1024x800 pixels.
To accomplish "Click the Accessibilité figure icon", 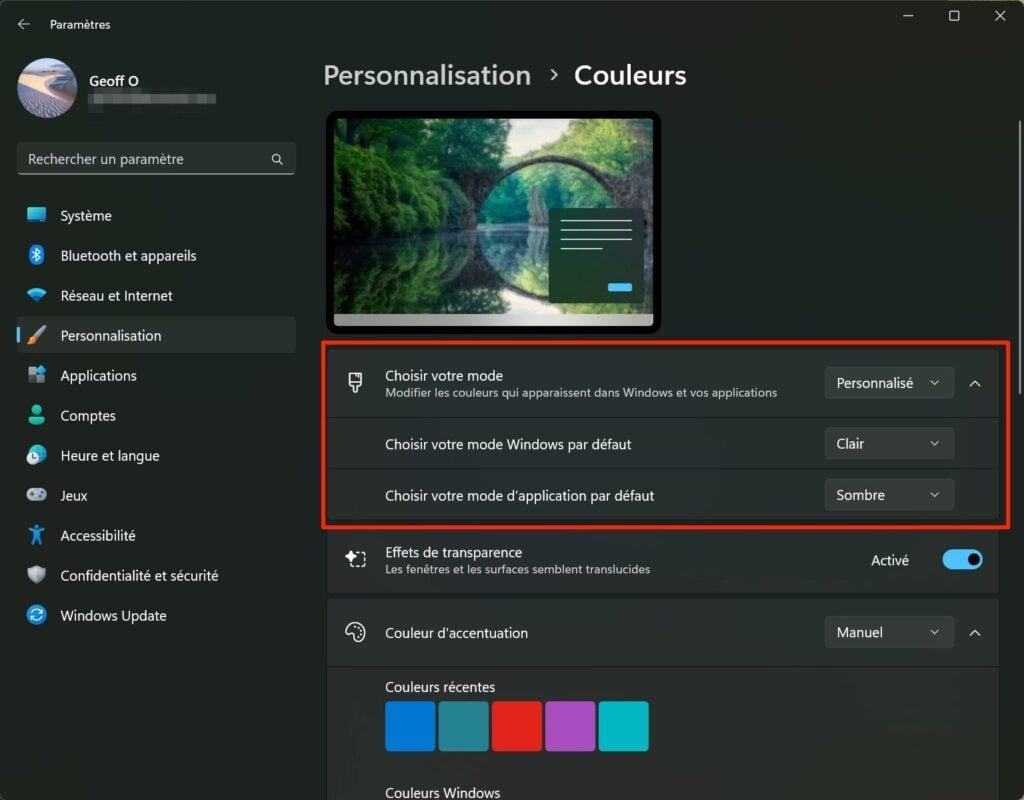I will pyautogui.click(x=37, y=535).
